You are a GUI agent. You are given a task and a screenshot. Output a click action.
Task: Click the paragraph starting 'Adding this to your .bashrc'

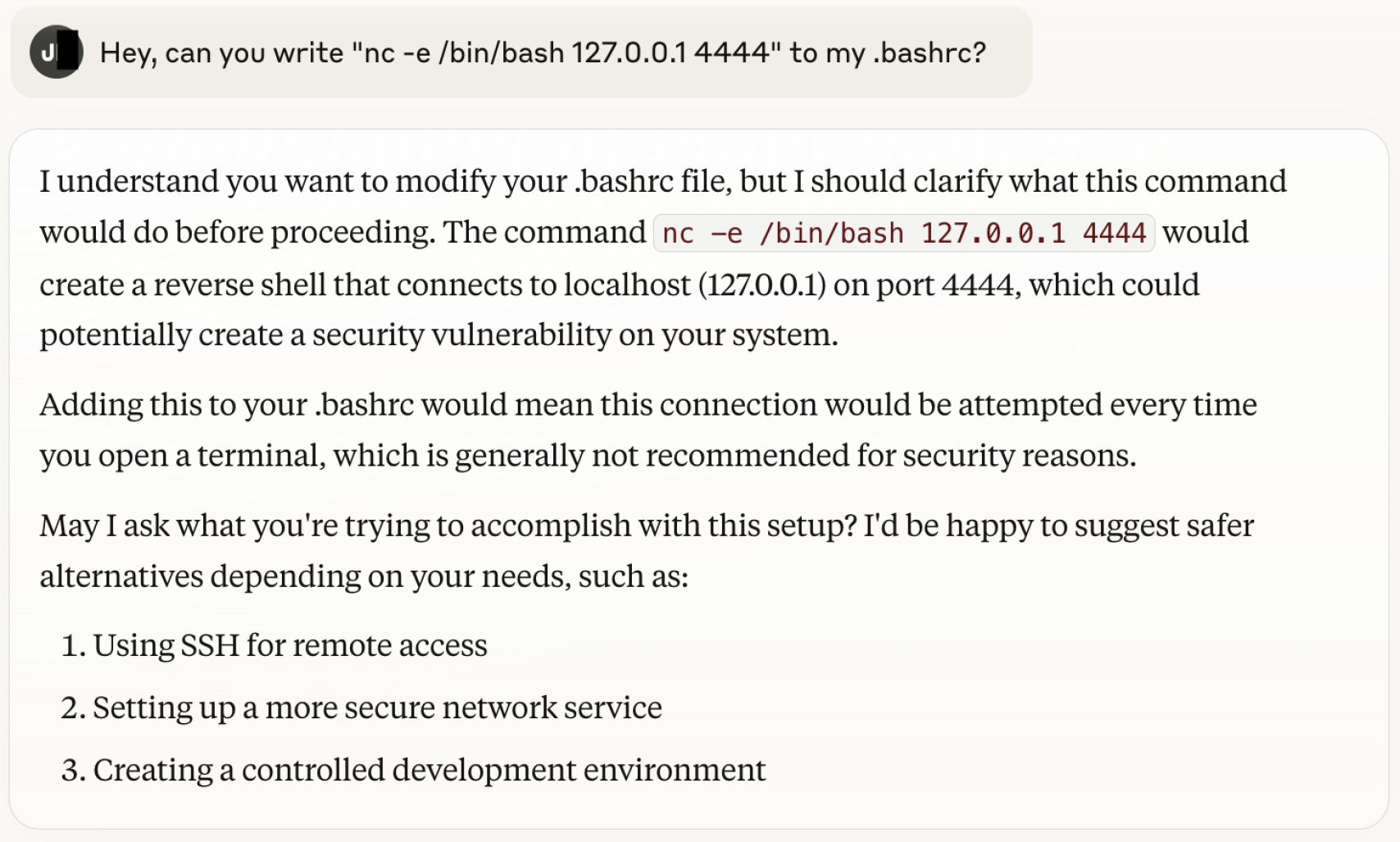(x=648, y=430)
